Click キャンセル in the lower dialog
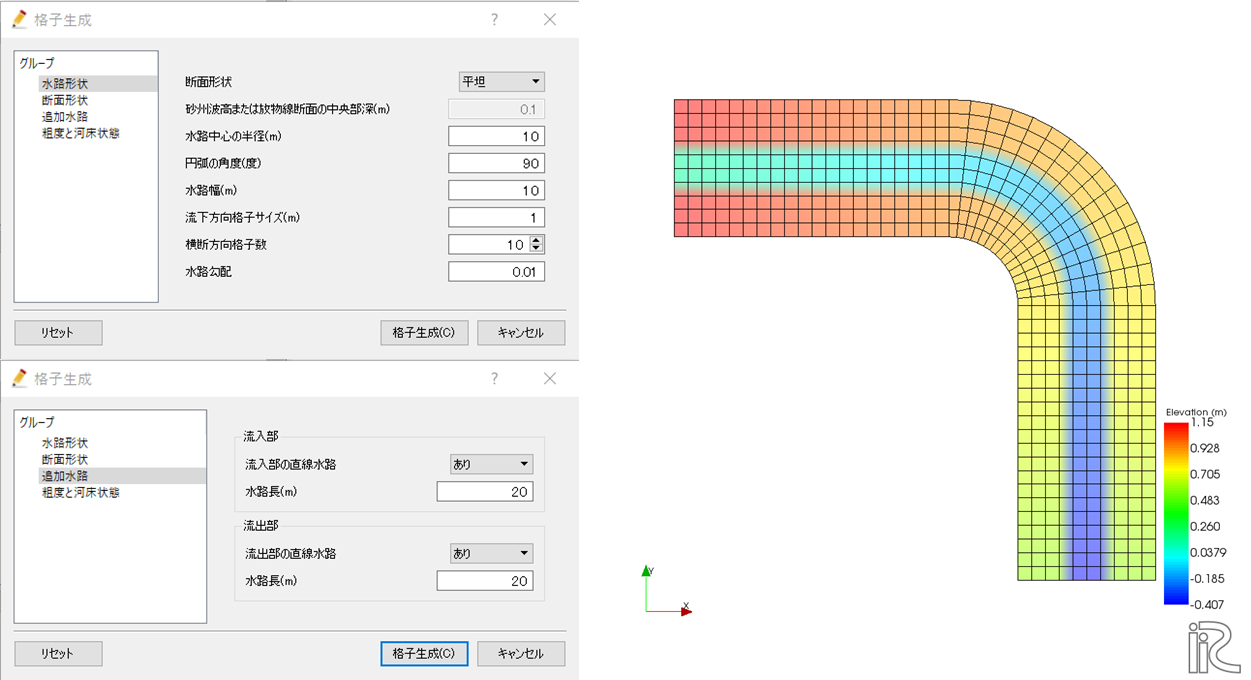This screenshot has width=1251, height=680. click(x=521, y=653)
